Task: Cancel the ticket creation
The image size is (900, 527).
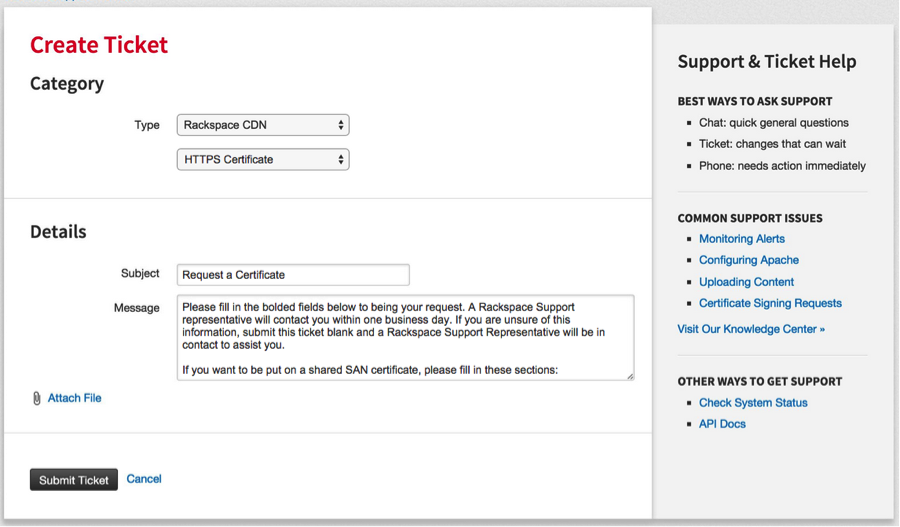Action: point(144,479)
